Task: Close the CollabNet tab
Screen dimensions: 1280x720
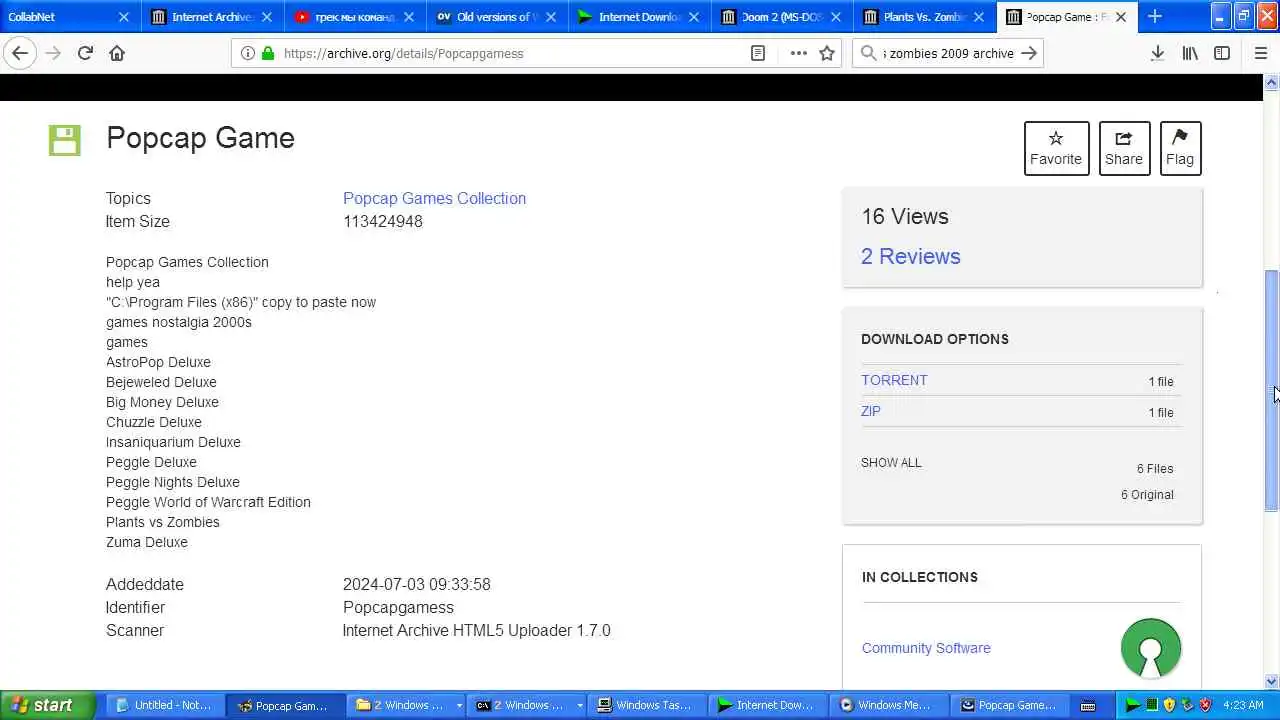Action: [124, 17]
